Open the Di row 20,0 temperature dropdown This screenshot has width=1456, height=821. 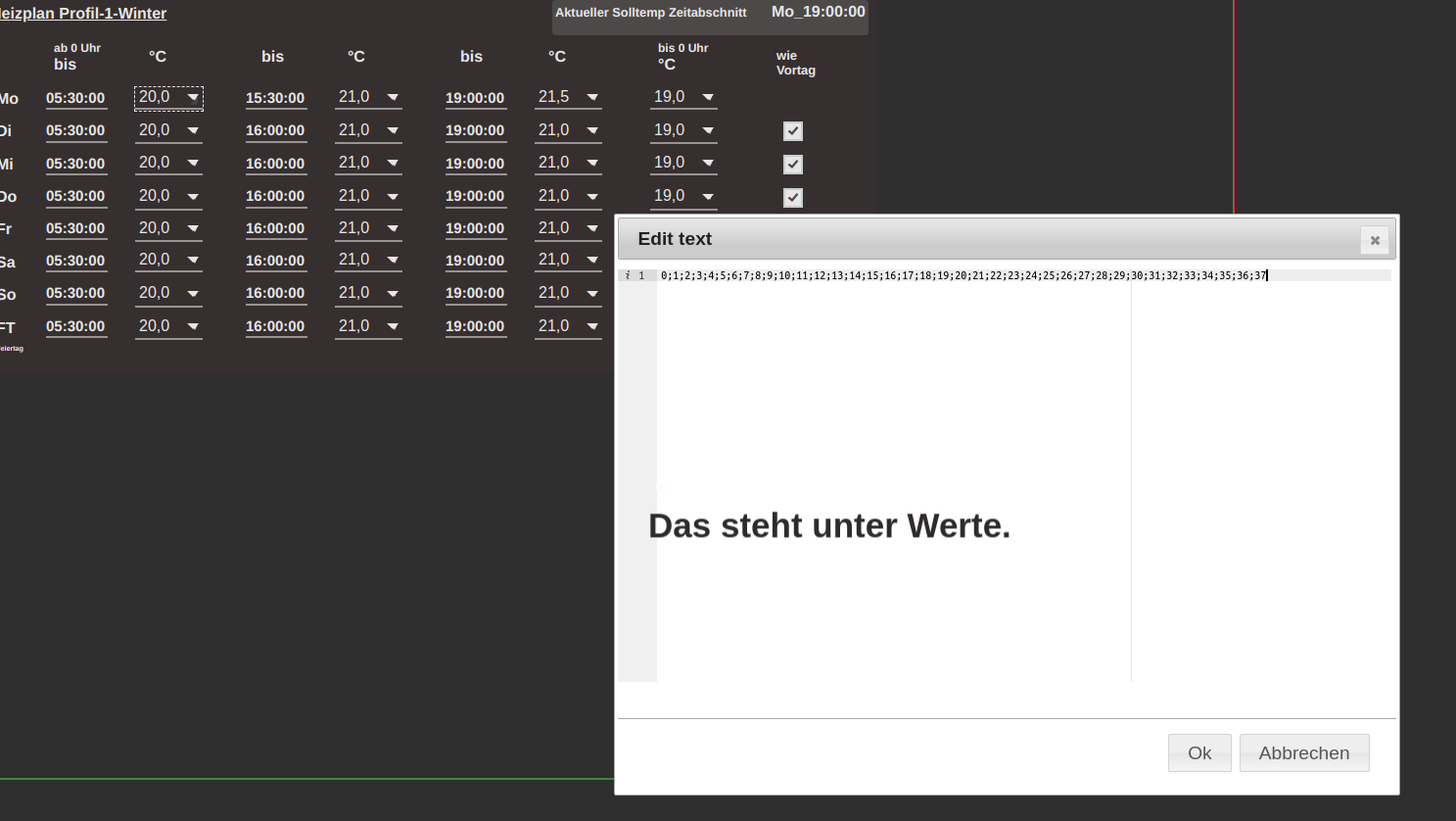168,130
